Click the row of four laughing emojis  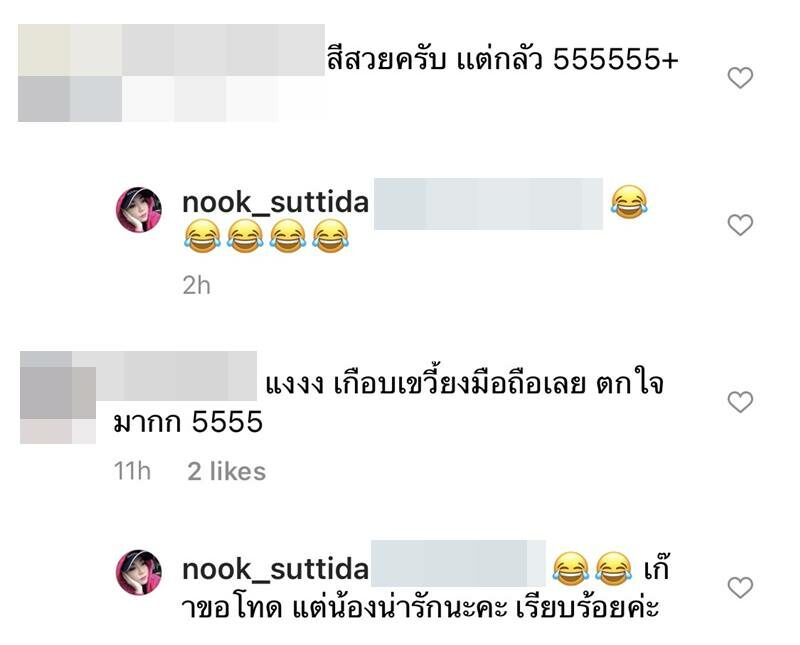click(266, 236)
